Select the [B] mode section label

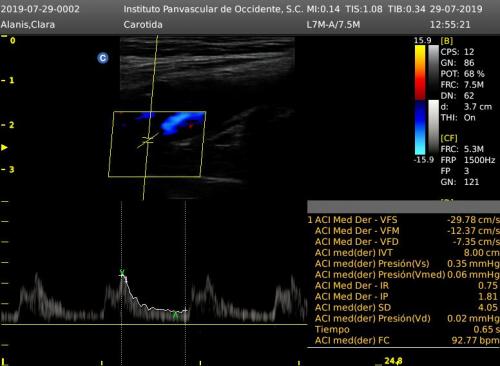click(446, 41)
